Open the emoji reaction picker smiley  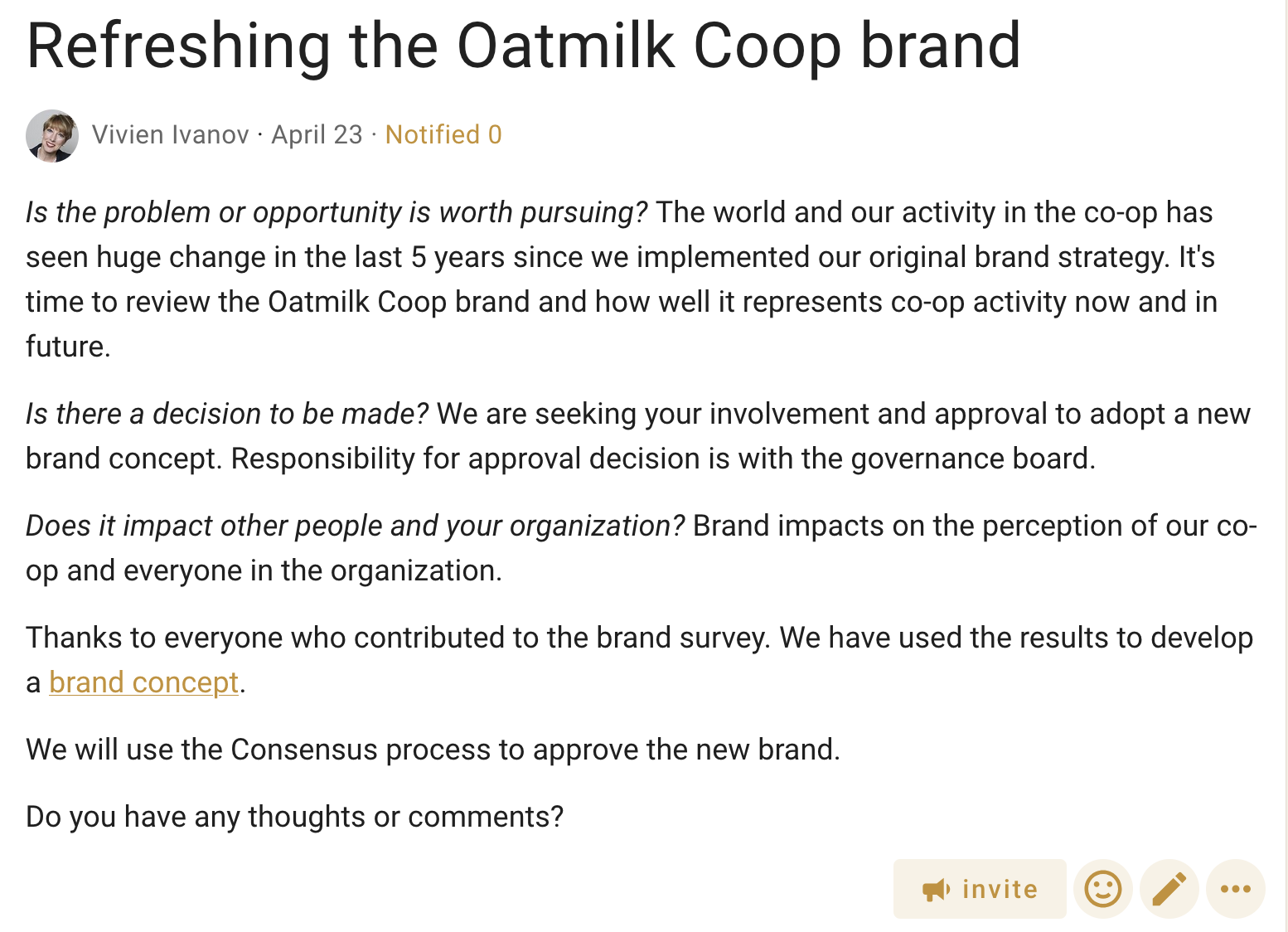(x=1102, y=889)
